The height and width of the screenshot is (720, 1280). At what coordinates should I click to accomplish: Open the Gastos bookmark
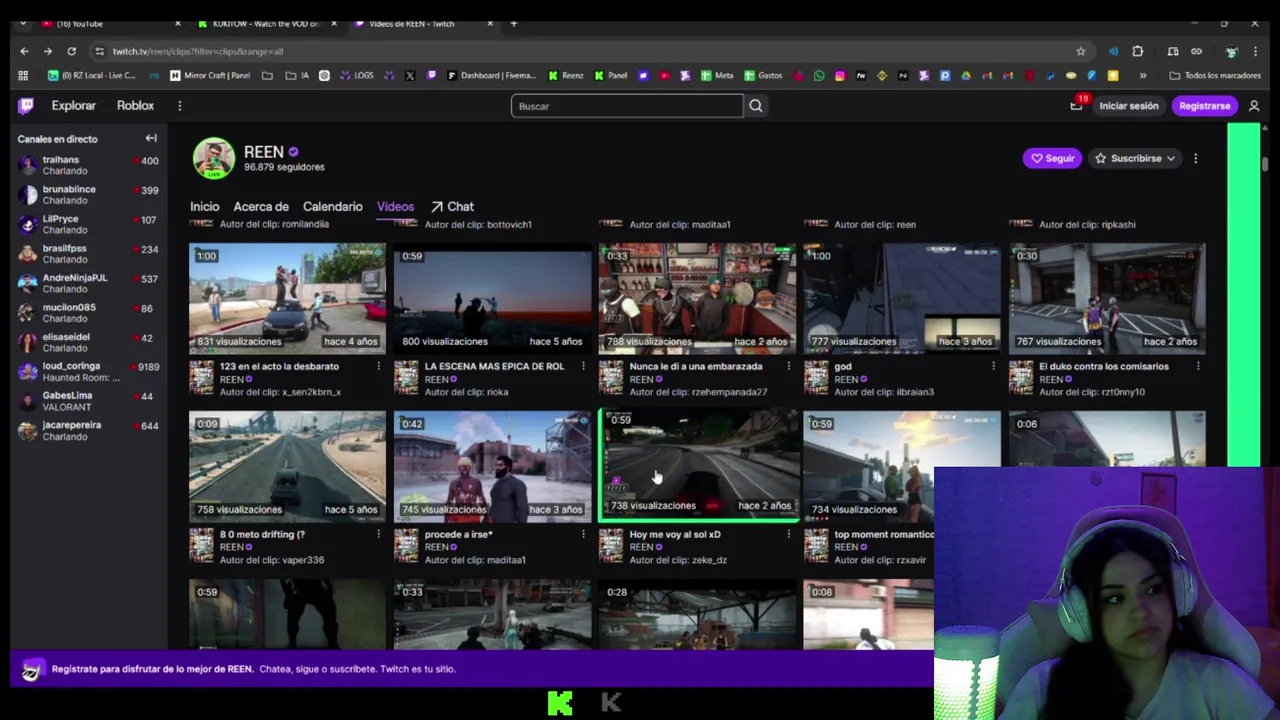763,75
